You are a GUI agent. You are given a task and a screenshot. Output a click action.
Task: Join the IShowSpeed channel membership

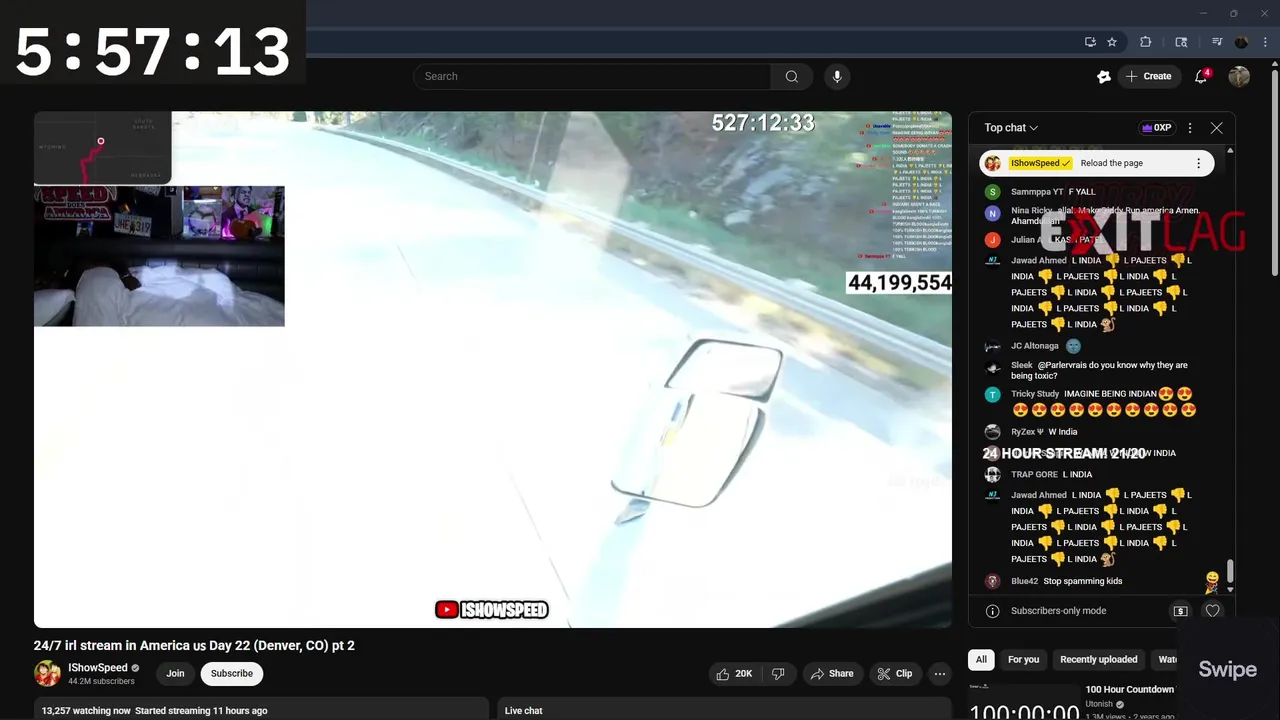(x=175, y=674)
